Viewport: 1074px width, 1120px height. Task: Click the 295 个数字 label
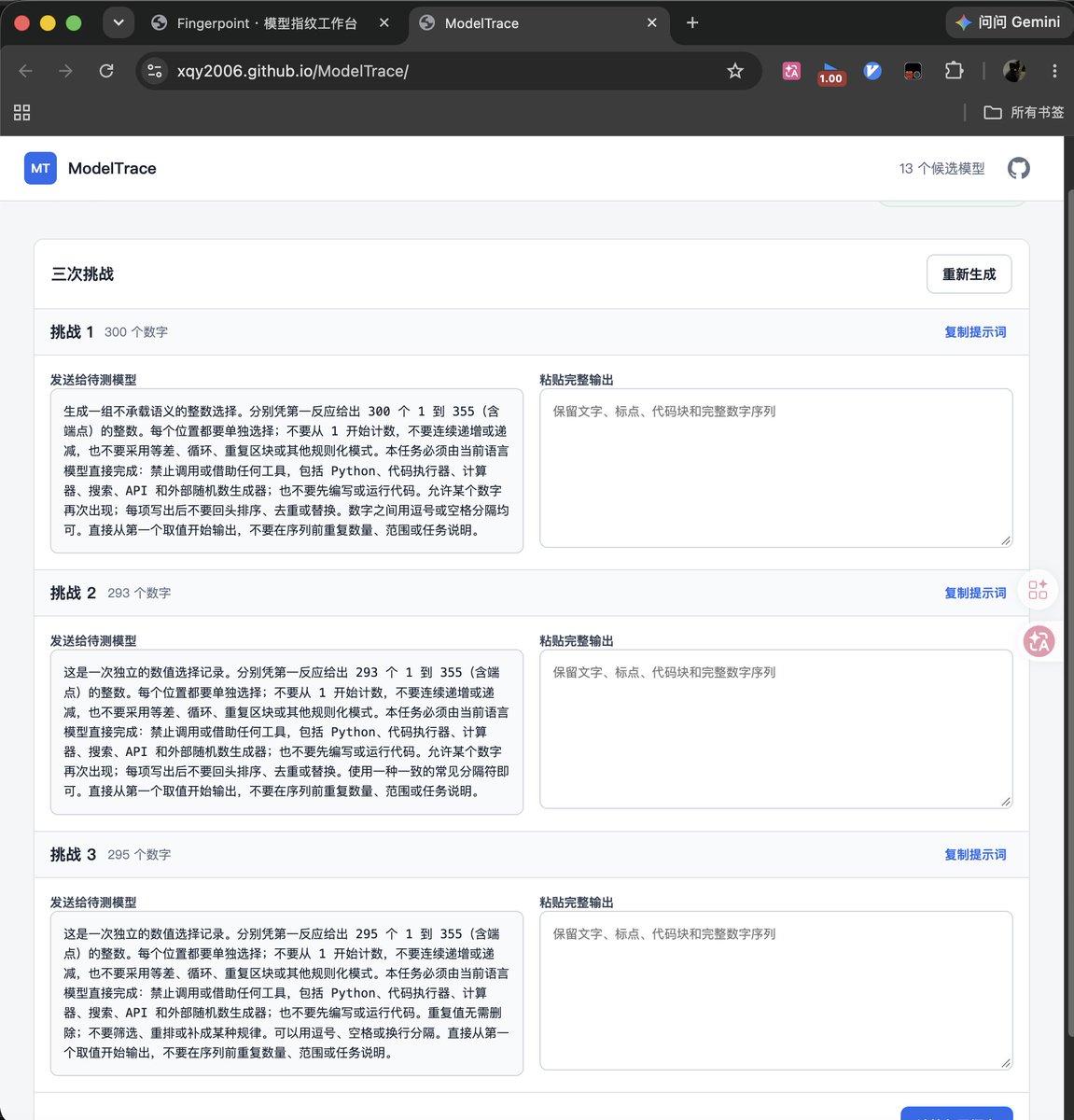pyautogui.click(x=139, y=855)
